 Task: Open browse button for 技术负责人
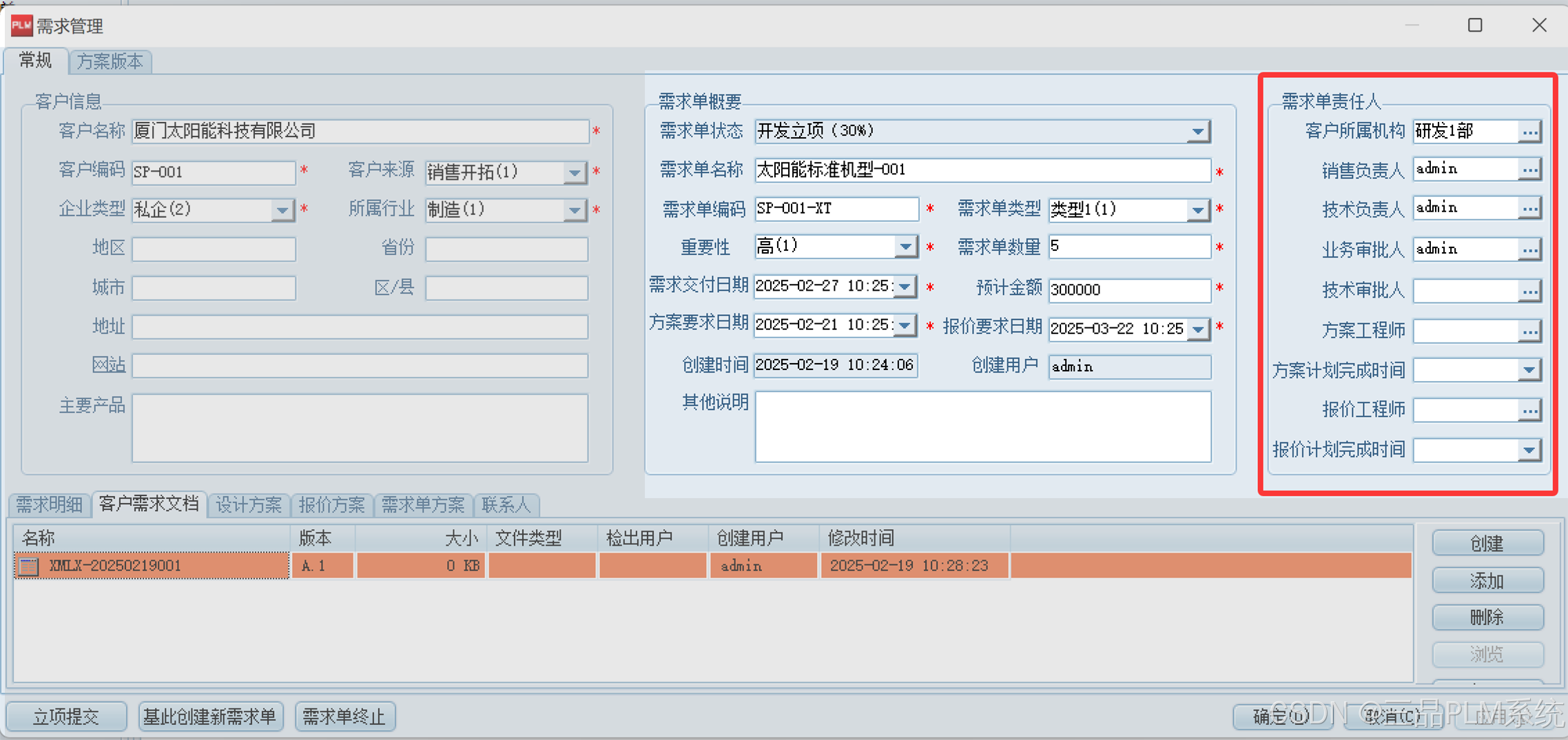point(1529,208)
